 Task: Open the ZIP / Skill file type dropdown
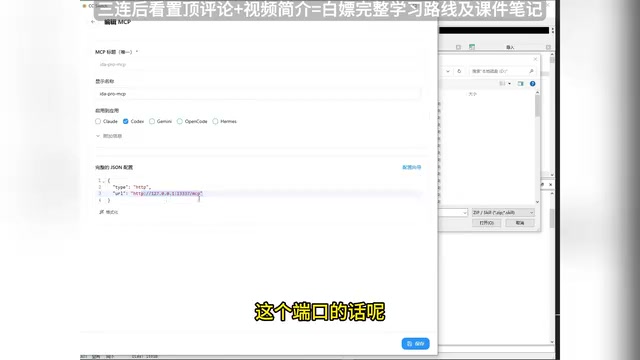pyautogui.click(x=503, y=213)
